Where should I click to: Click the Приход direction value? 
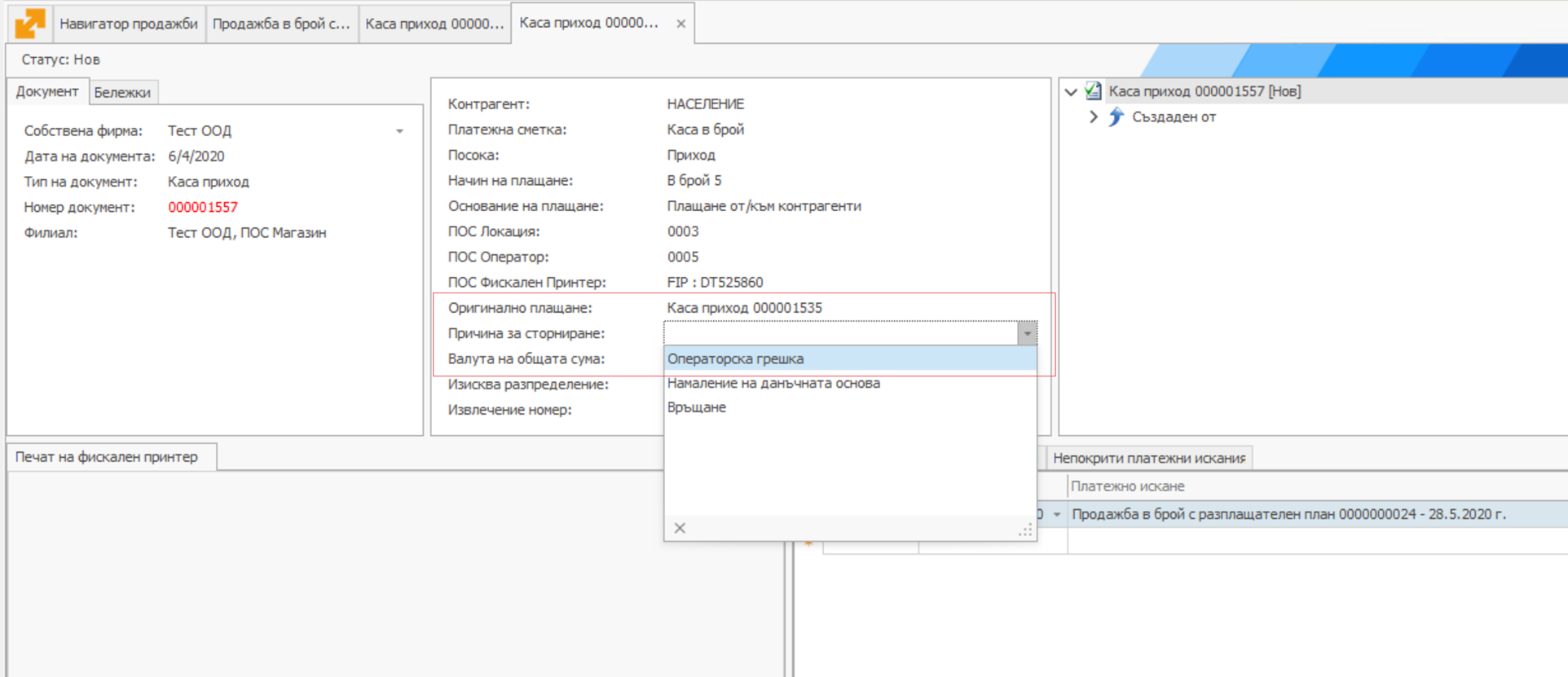(x=691, y=155)
